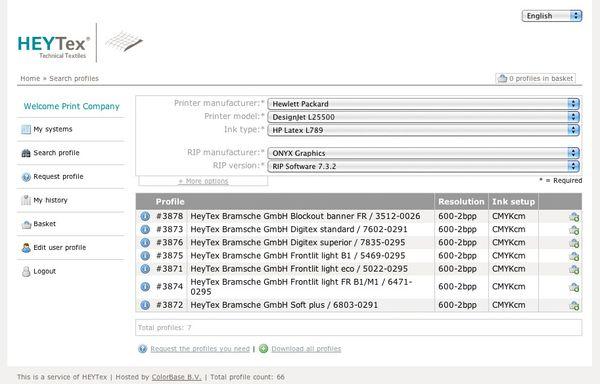Select HeyTex Bramsche GmbH Soft plus / 6803-0291
600x384 pixels.
pos(284,305)
